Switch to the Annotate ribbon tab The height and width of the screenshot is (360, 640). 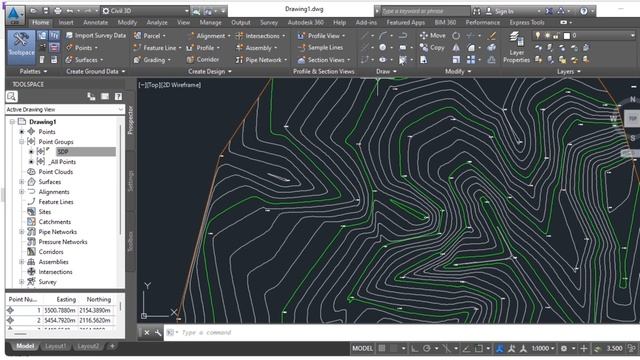click(x=96, y=22)
